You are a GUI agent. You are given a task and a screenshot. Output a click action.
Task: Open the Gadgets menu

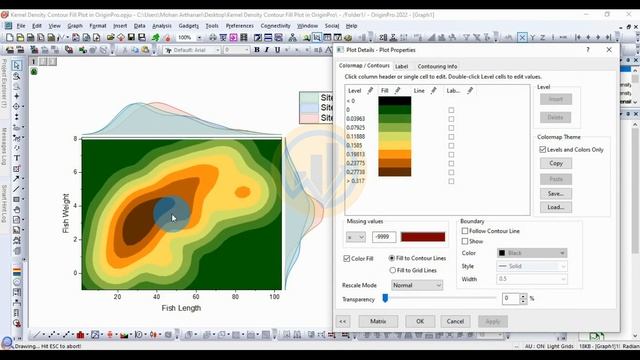[x=189, y=26]
